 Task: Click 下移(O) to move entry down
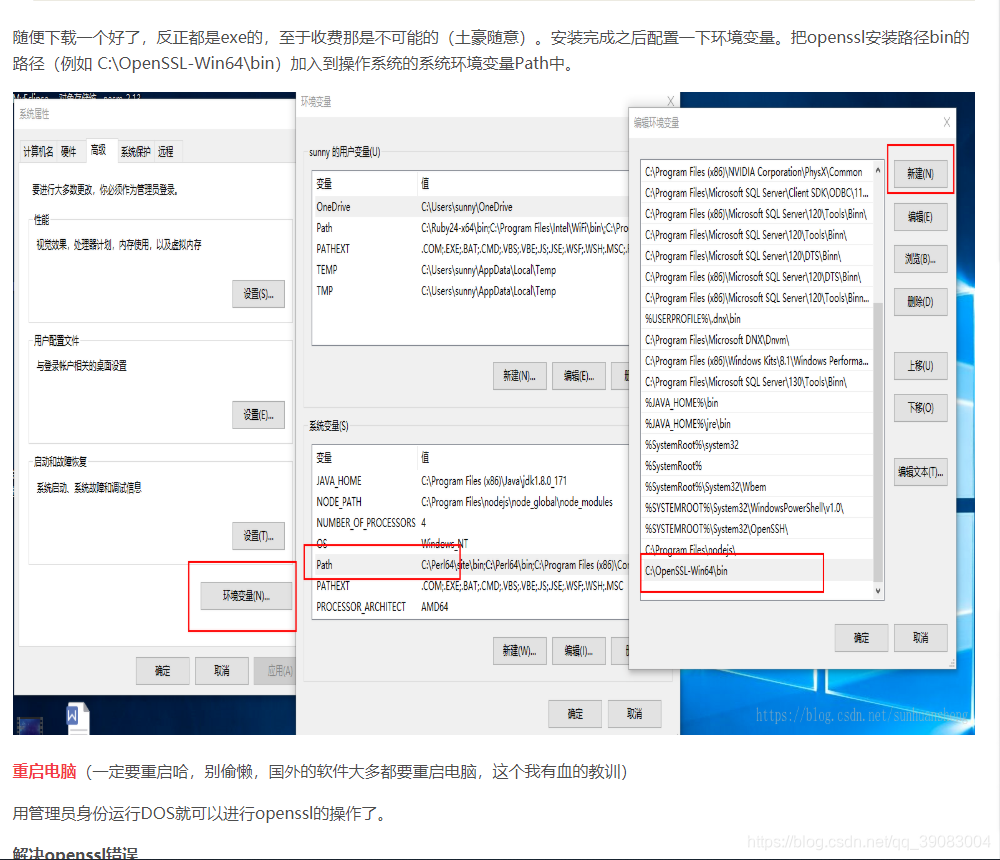919,407
